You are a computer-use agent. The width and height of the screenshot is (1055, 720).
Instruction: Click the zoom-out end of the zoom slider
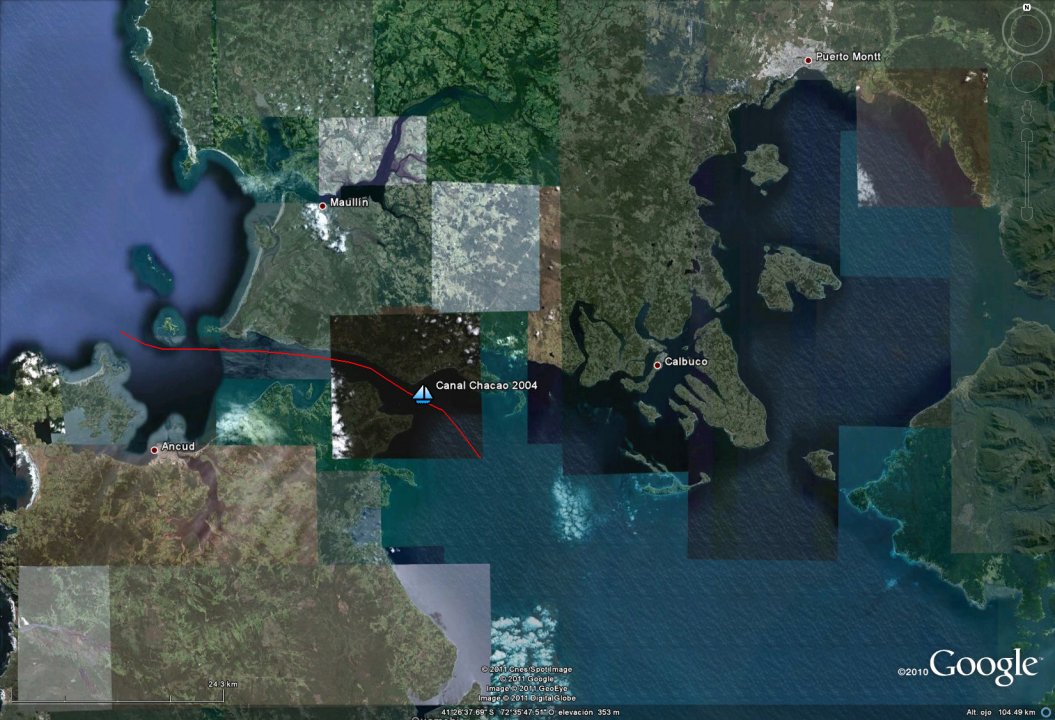click(x=1027, y=214)
